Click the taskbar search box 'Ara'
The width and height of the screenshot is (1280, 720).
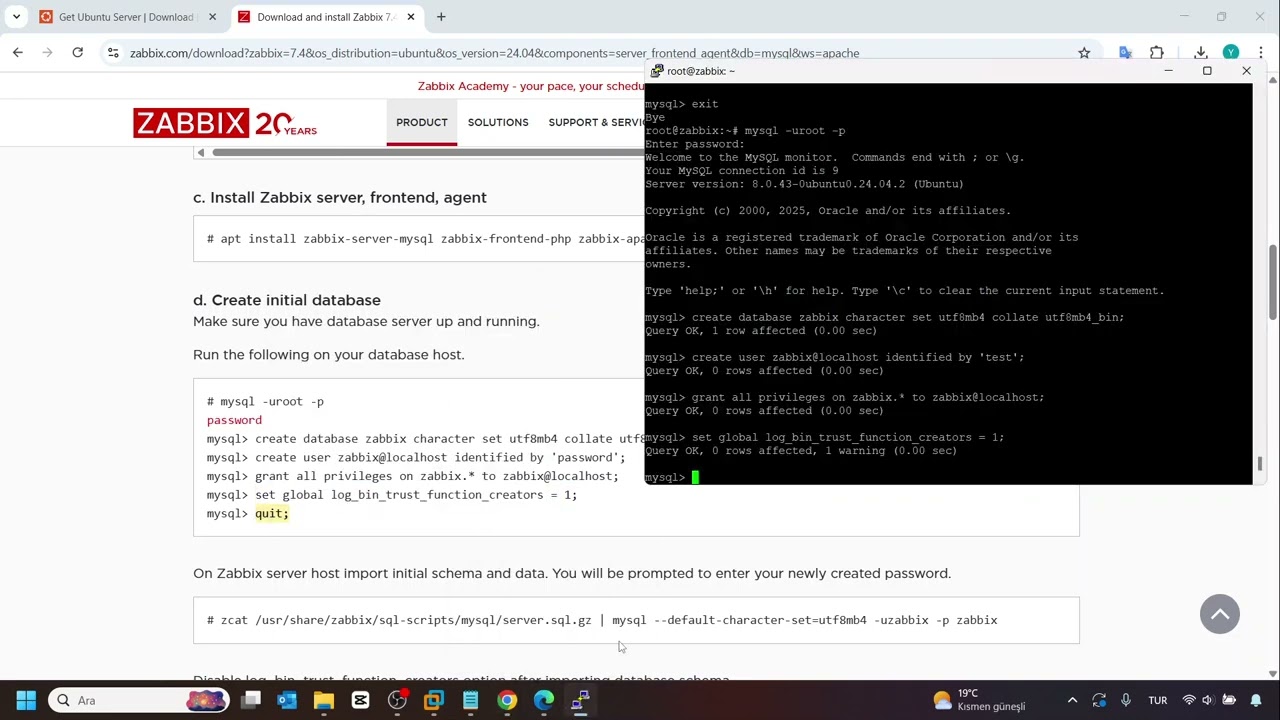pyautogui.click(x=139, y=700)
